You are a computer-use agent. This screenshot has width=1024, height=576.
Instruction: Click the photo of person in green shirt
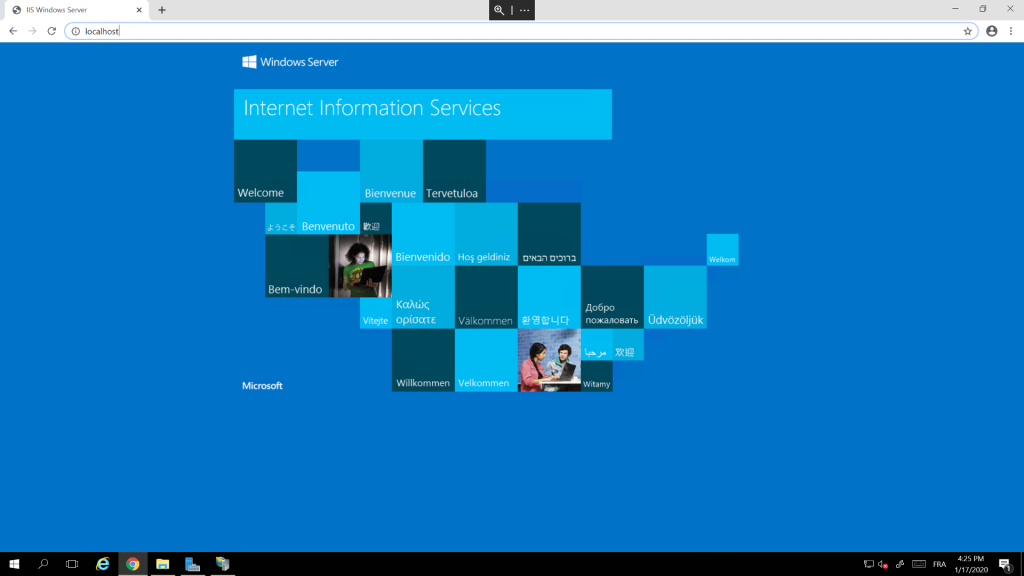point(360,266)
